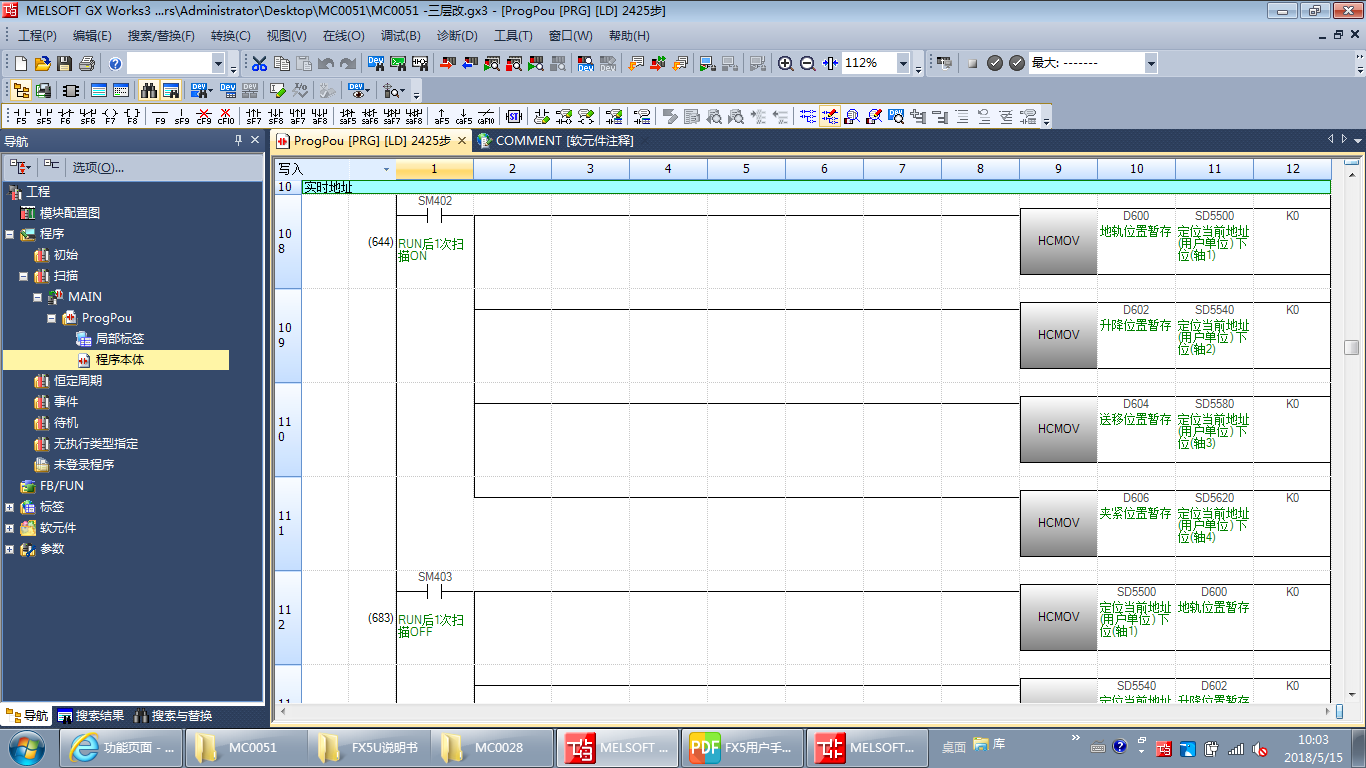Viewport: 1366px width, 768px height.
Task: Select 模块配置图 in project tree
Action: tap(69, 213)
